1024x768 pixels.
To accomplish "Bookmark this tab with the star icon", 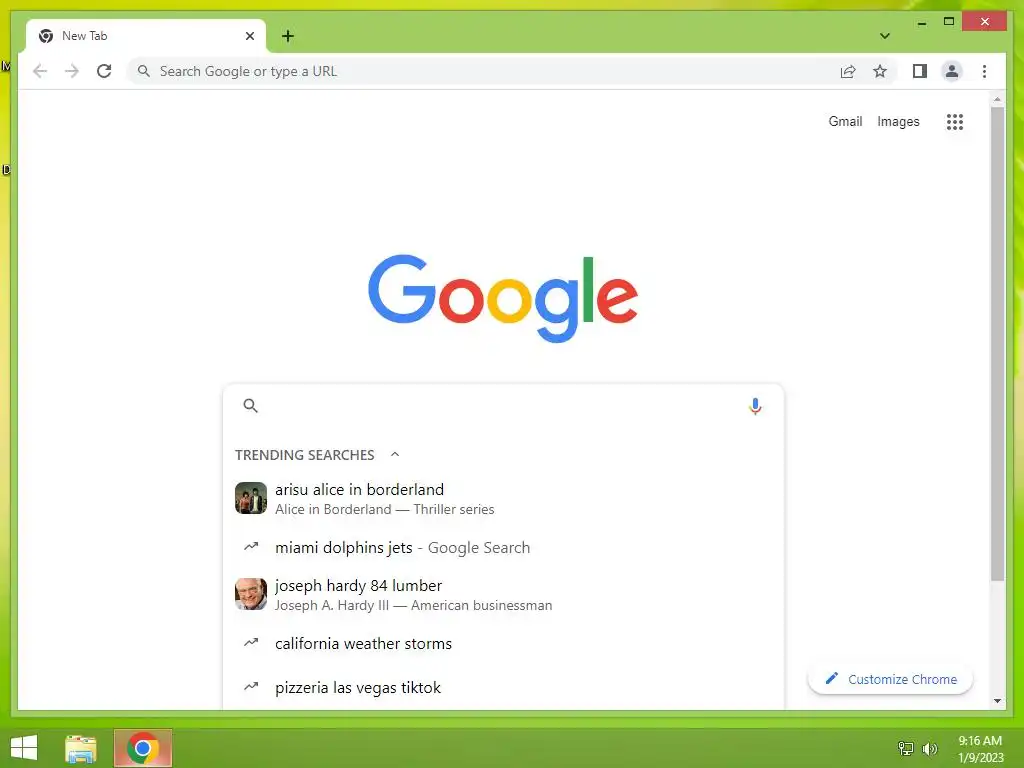I will click(880, 71).
